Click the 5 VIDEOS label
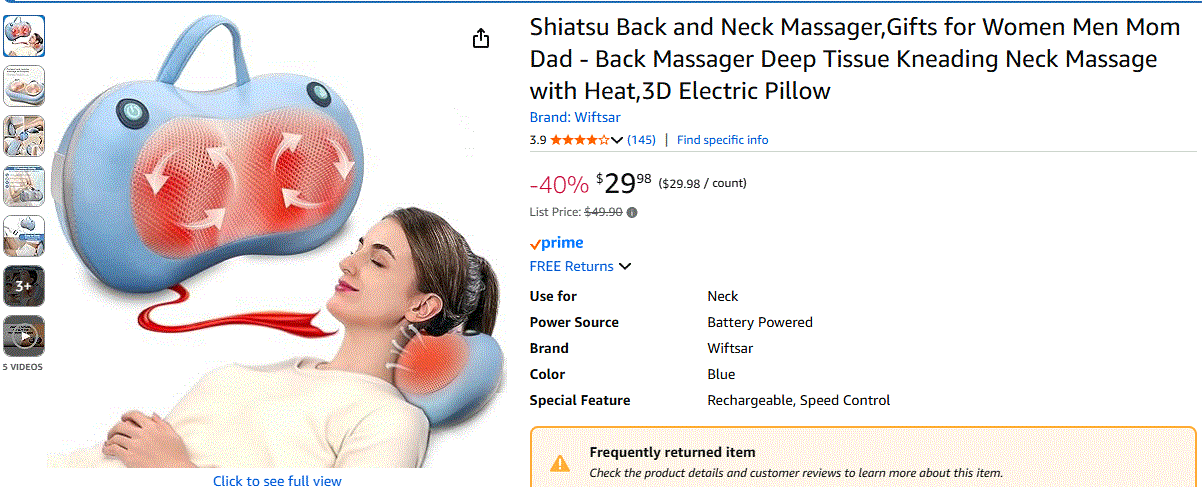 coord(23,367)
